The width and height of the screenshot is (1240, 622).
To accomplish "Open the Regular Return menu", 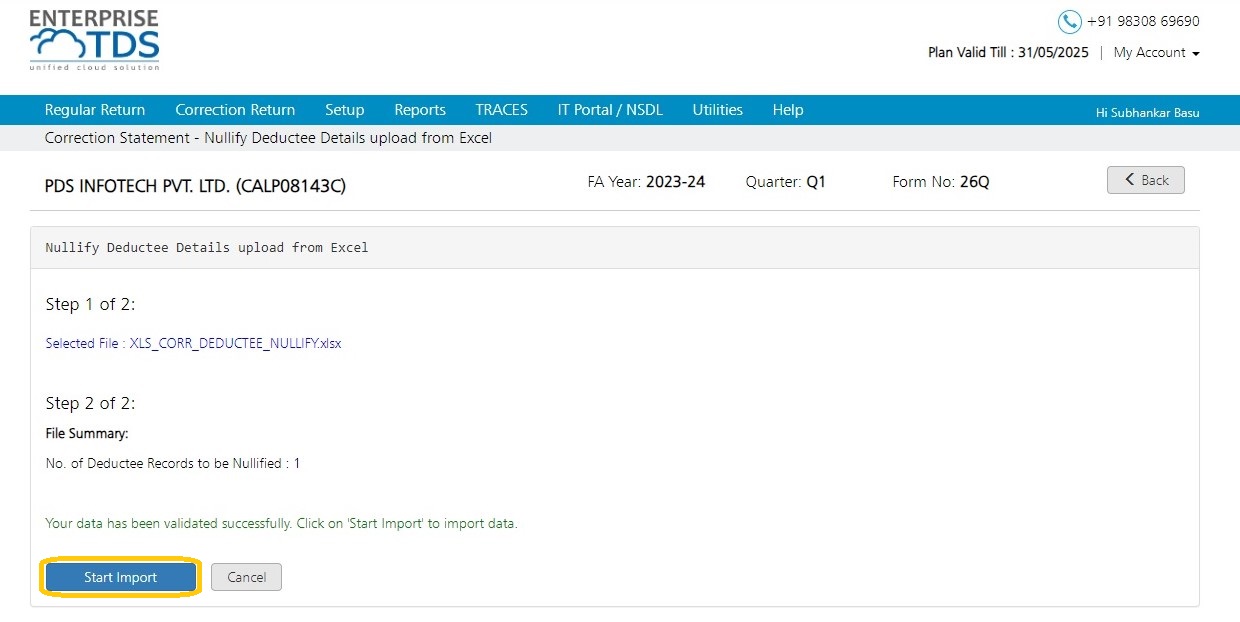I will point(95,110).
